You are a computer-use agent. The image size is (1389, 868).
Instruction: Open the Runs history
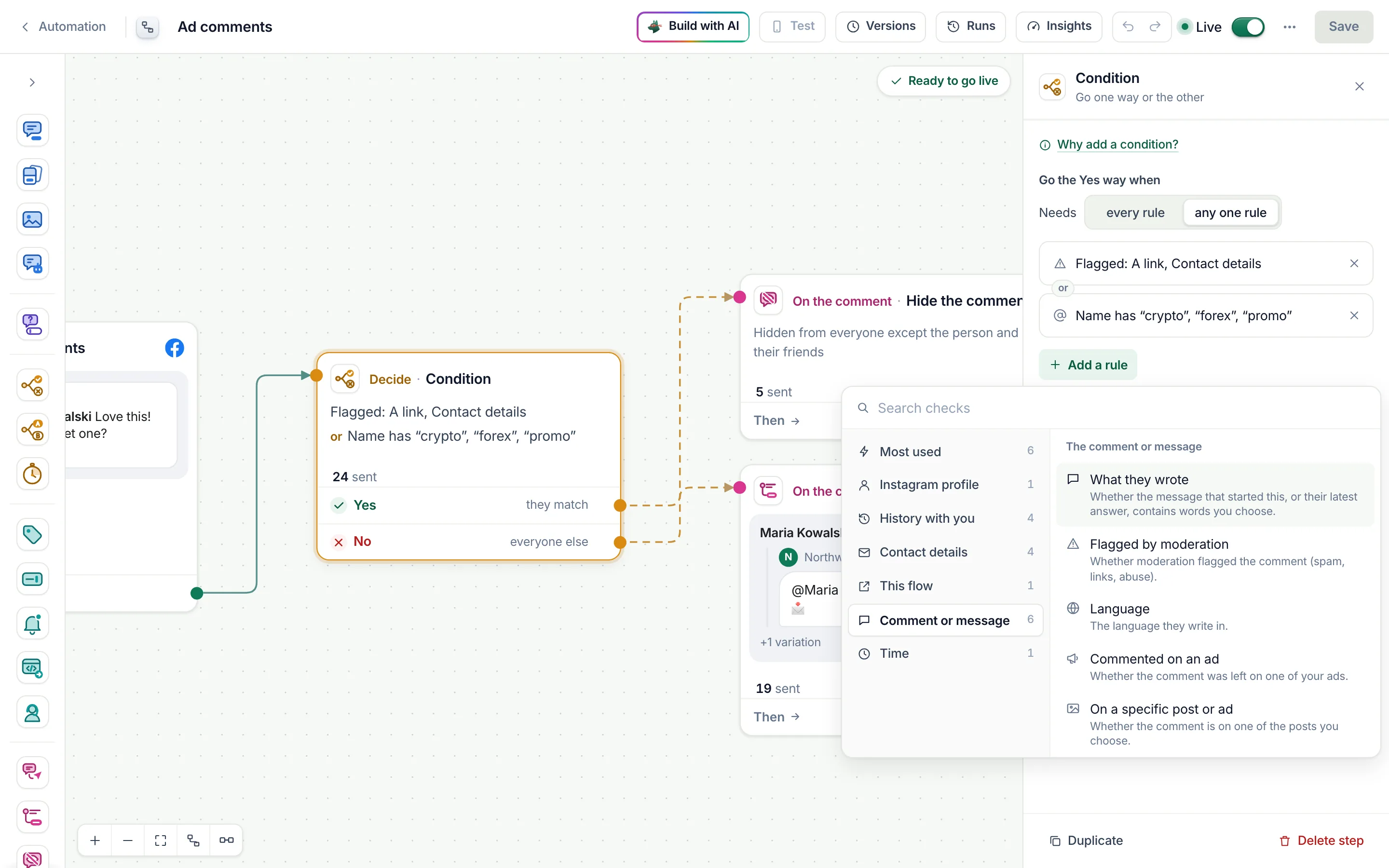pos(970,27)
